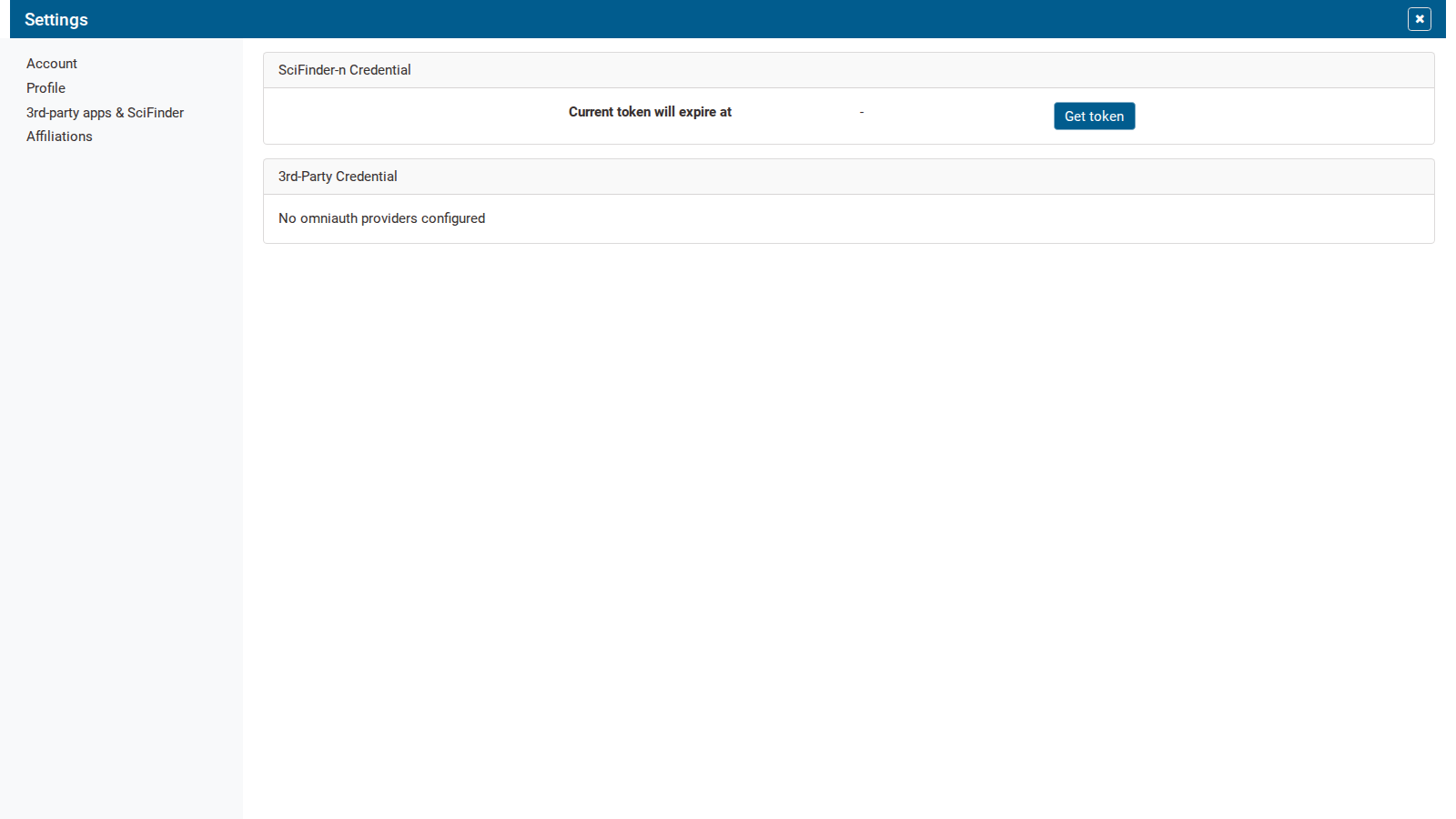This screenshot has width=1456, height=819.
Task: Open the Account settings section
Action: [x=52, y=64]
